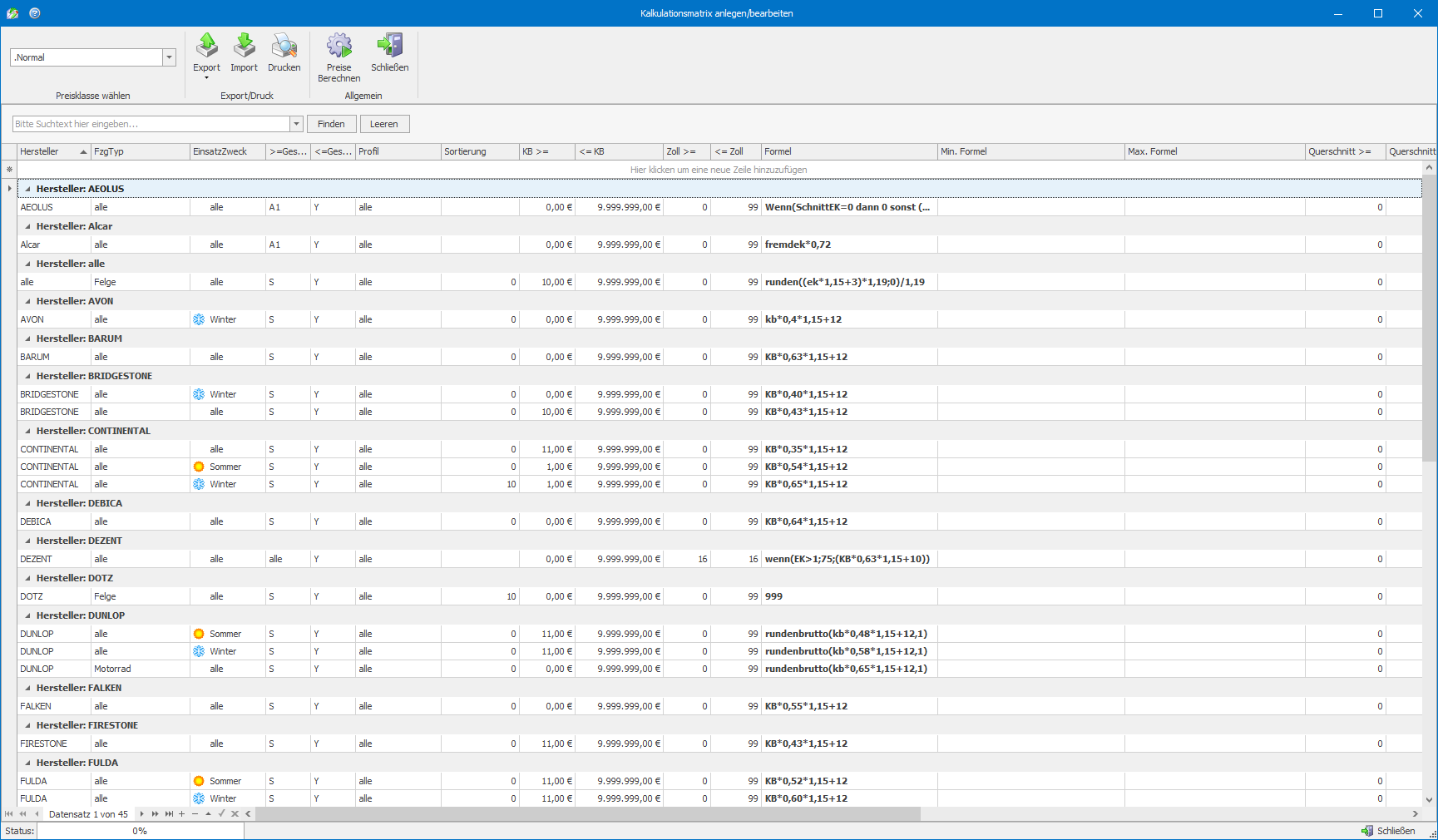Image resolution: width=1438 pixels, height=840 pixels.
Task: Go to next page in record navigator
Action: [x=156, y=814]
